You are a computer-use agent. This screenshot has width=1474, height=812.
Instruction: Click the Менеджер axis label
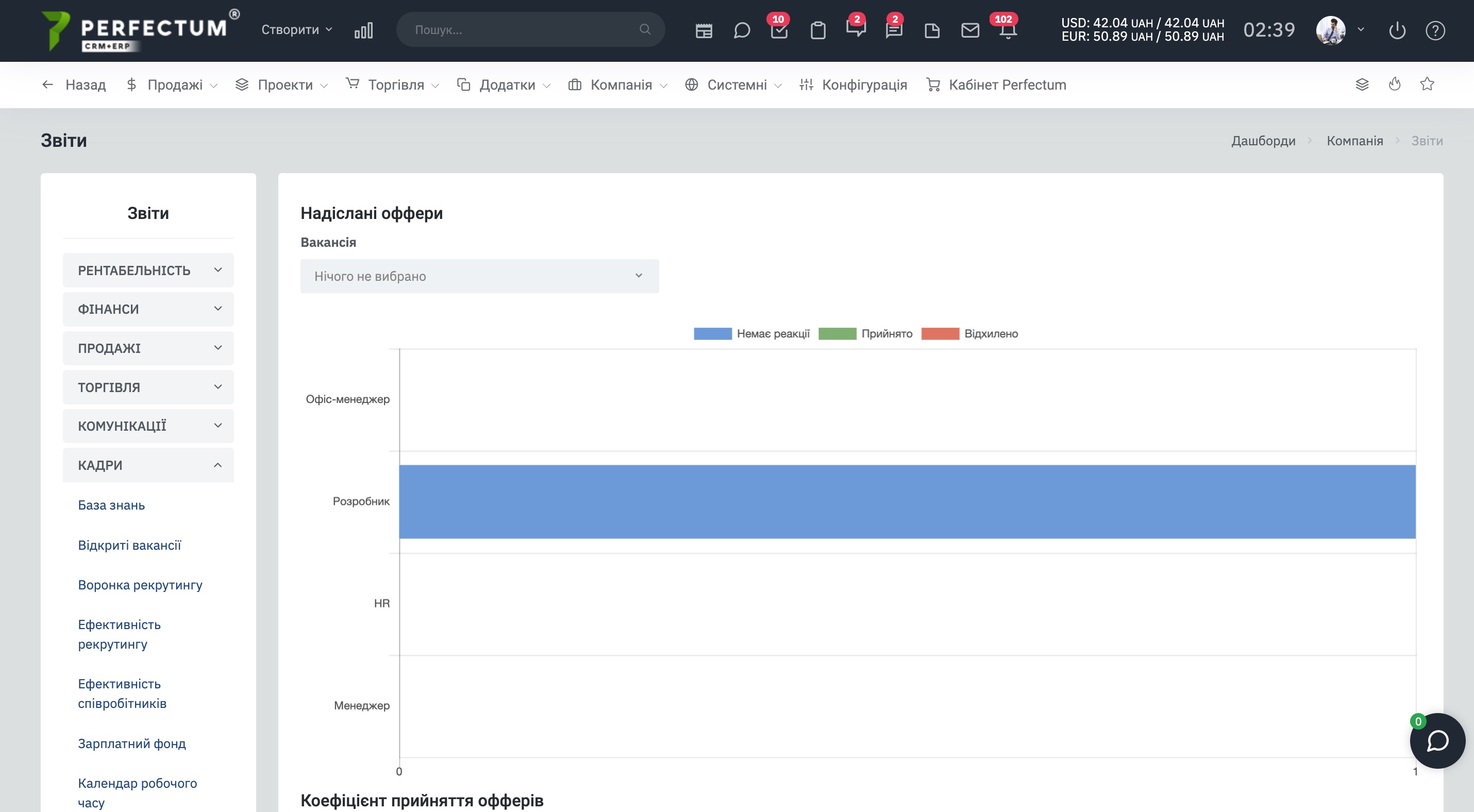pos(362,706)
